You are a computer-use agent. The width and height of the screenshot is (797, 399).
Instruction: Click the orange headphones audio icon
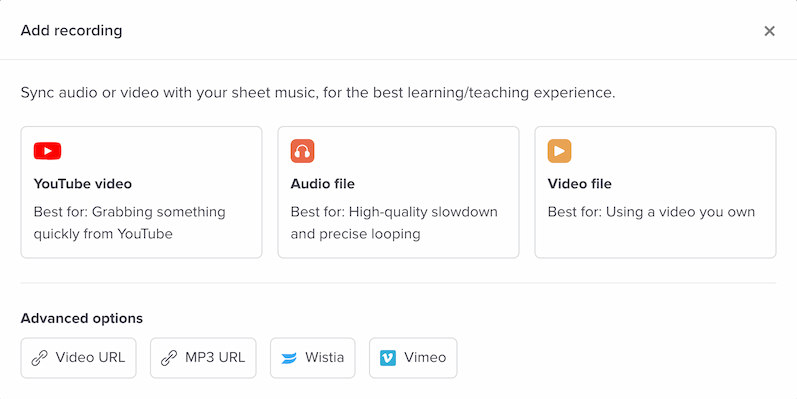[302, 151]
